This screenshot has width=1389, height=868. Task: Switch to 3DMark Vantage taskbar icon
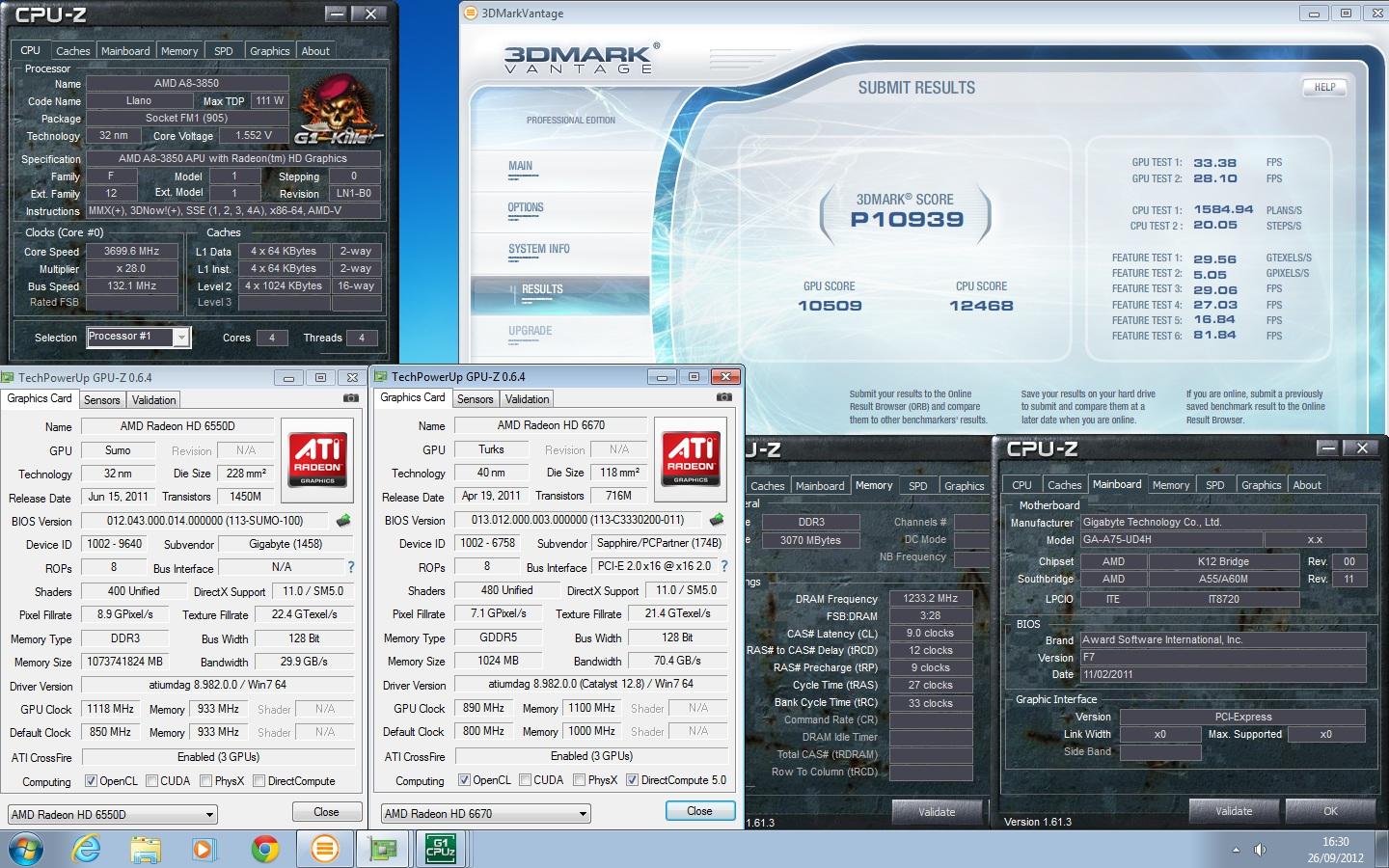click(325, 850)
